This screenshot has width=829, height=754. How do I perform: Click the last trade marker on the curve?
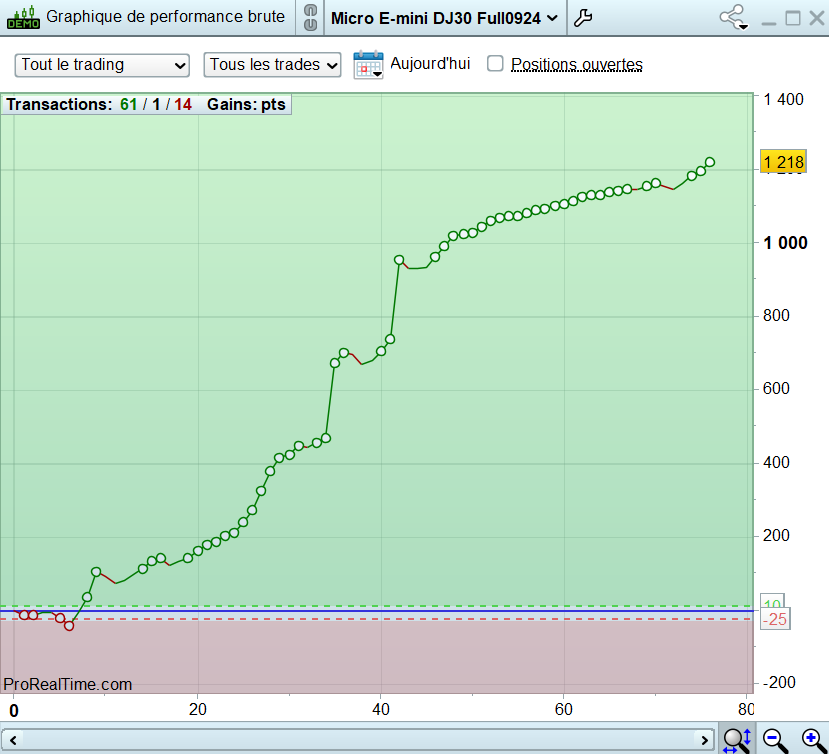point(710,162)
